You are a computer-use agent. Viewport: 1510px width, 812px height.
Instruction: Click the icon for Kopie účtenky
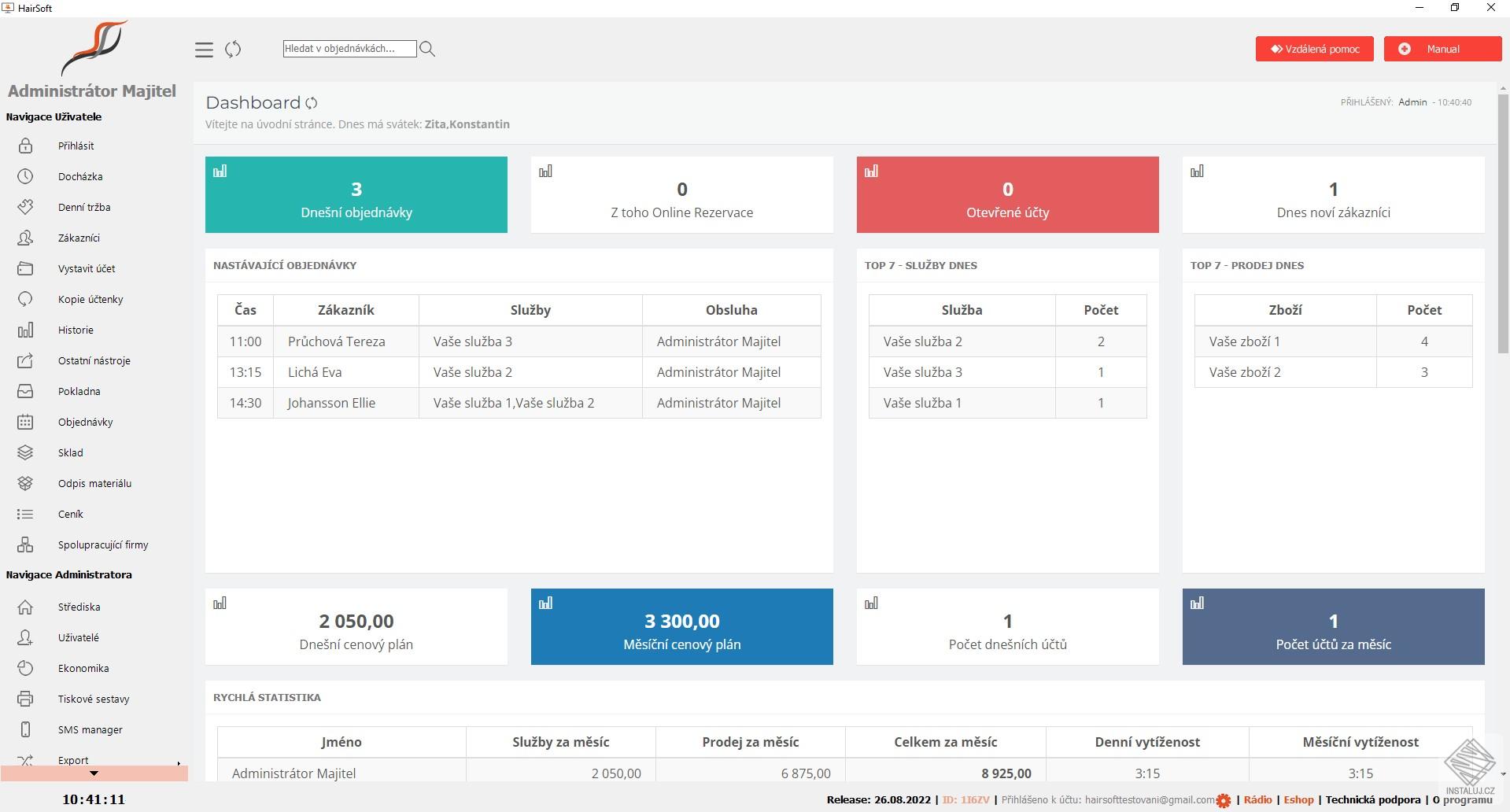coord(25,299)
